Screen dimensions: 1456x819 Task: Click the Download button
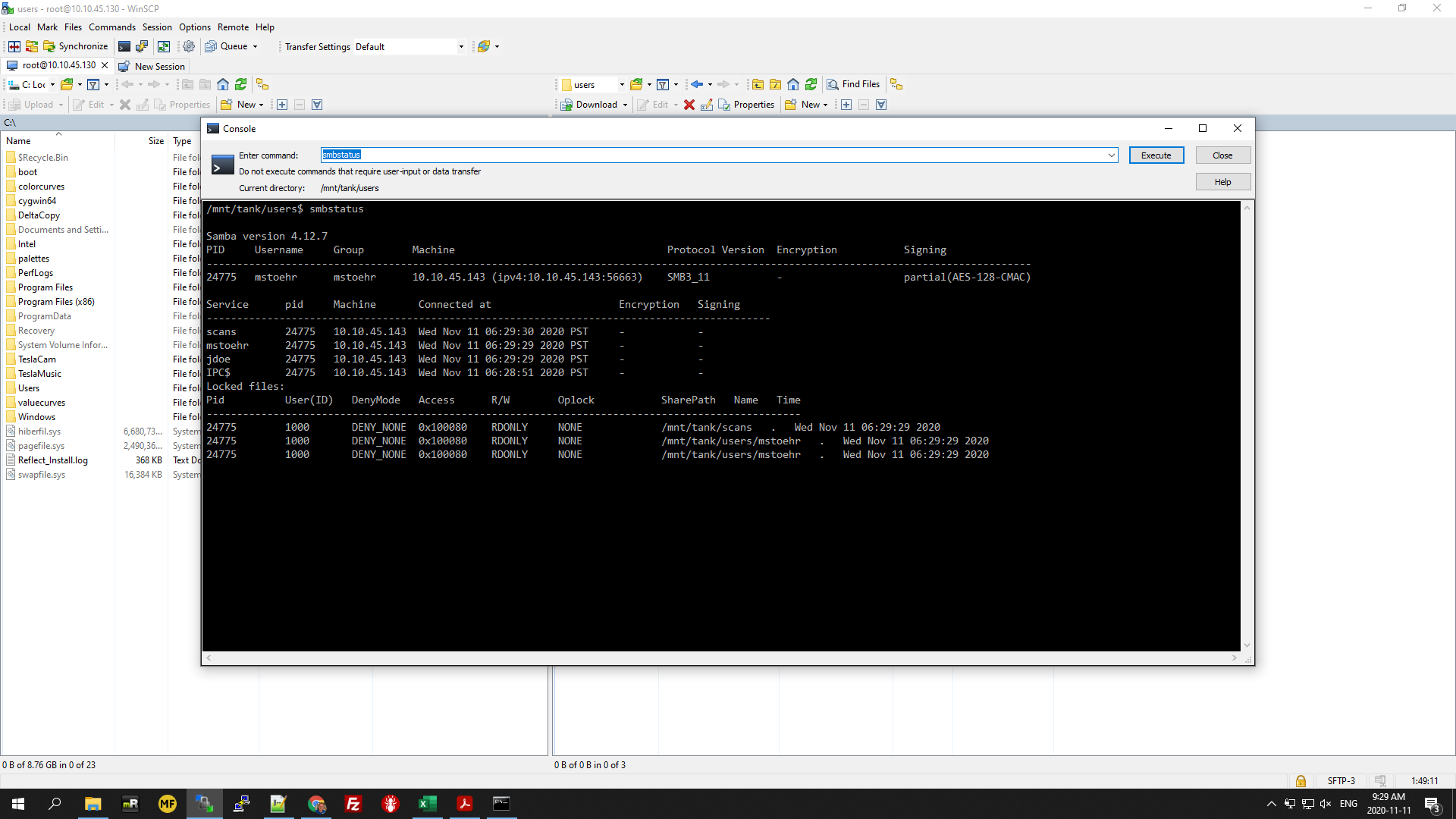click(x=589, y=105)
